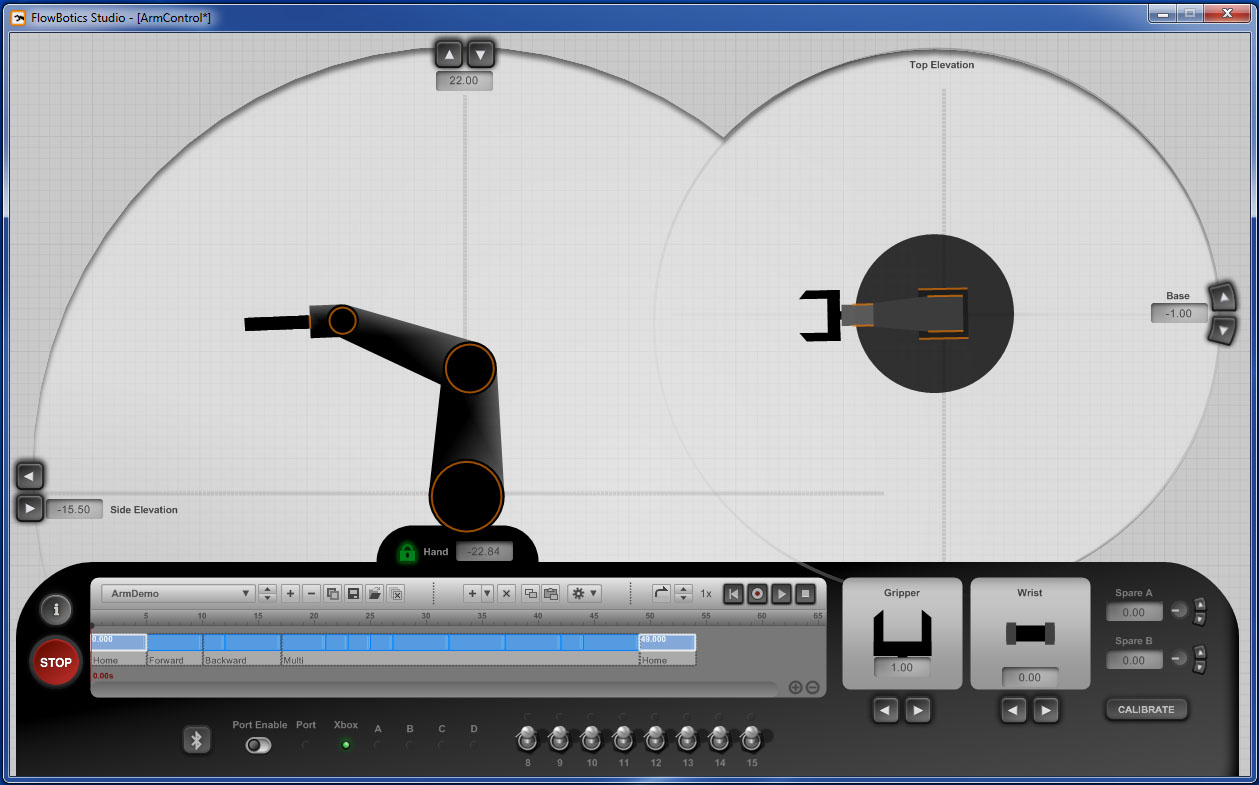
Task: Select the Backward segment on the timeline
Action: [x=241, y=643]
